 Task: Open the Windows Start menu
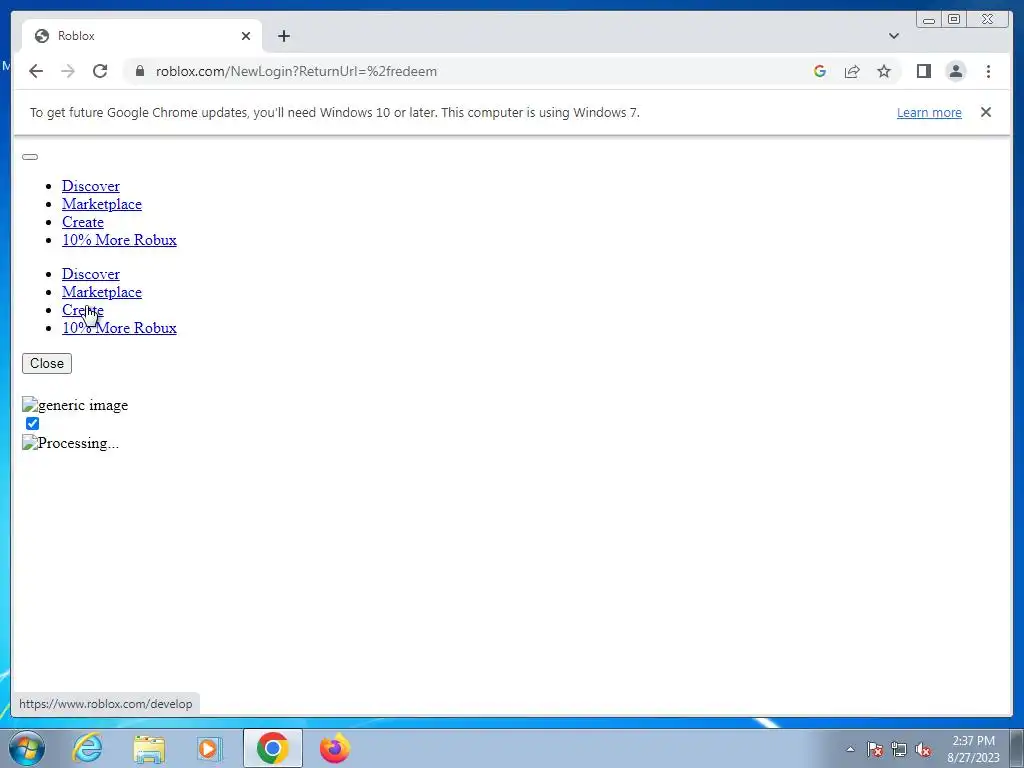(26, 748)
